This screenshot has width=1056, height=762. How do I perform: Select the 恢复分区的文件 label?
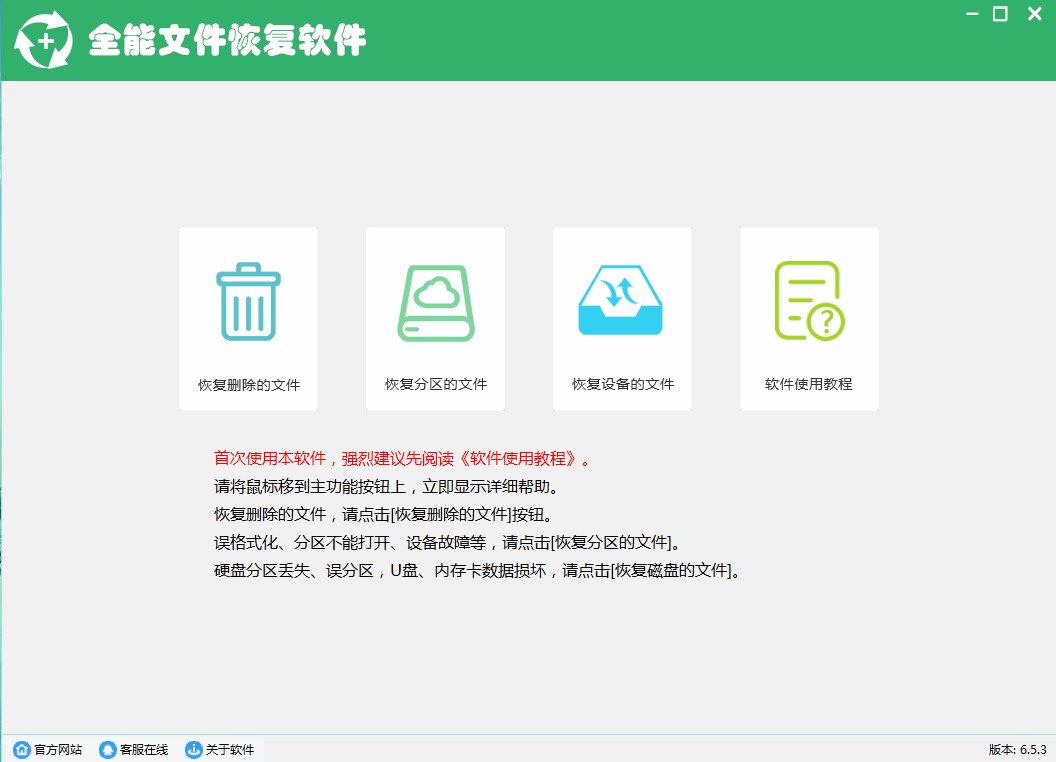click(x=436, y=384)
